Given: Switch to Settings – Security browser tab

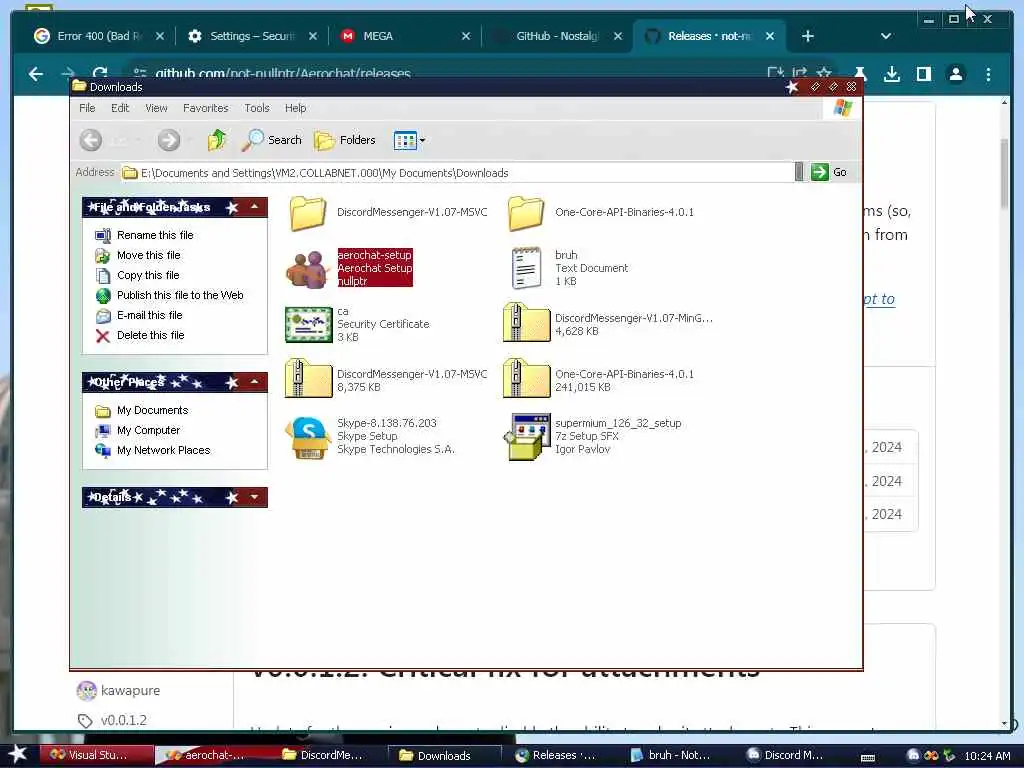Looking at the screenshot, I should click(250, 36).
